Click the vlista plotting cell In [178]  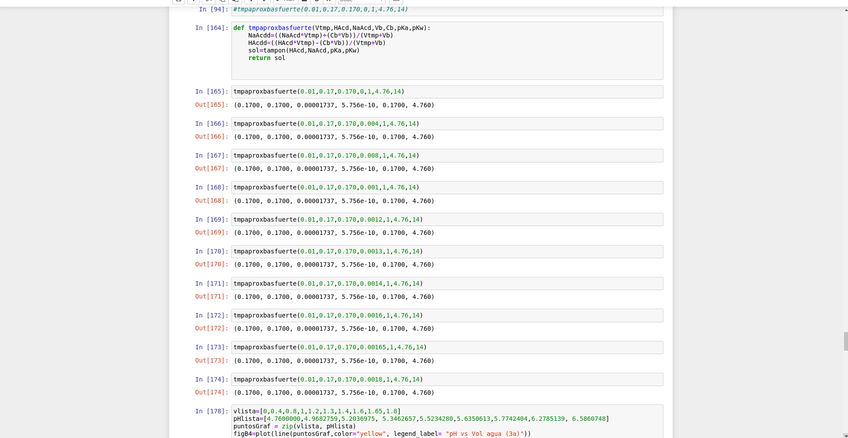tap(445, 422)
